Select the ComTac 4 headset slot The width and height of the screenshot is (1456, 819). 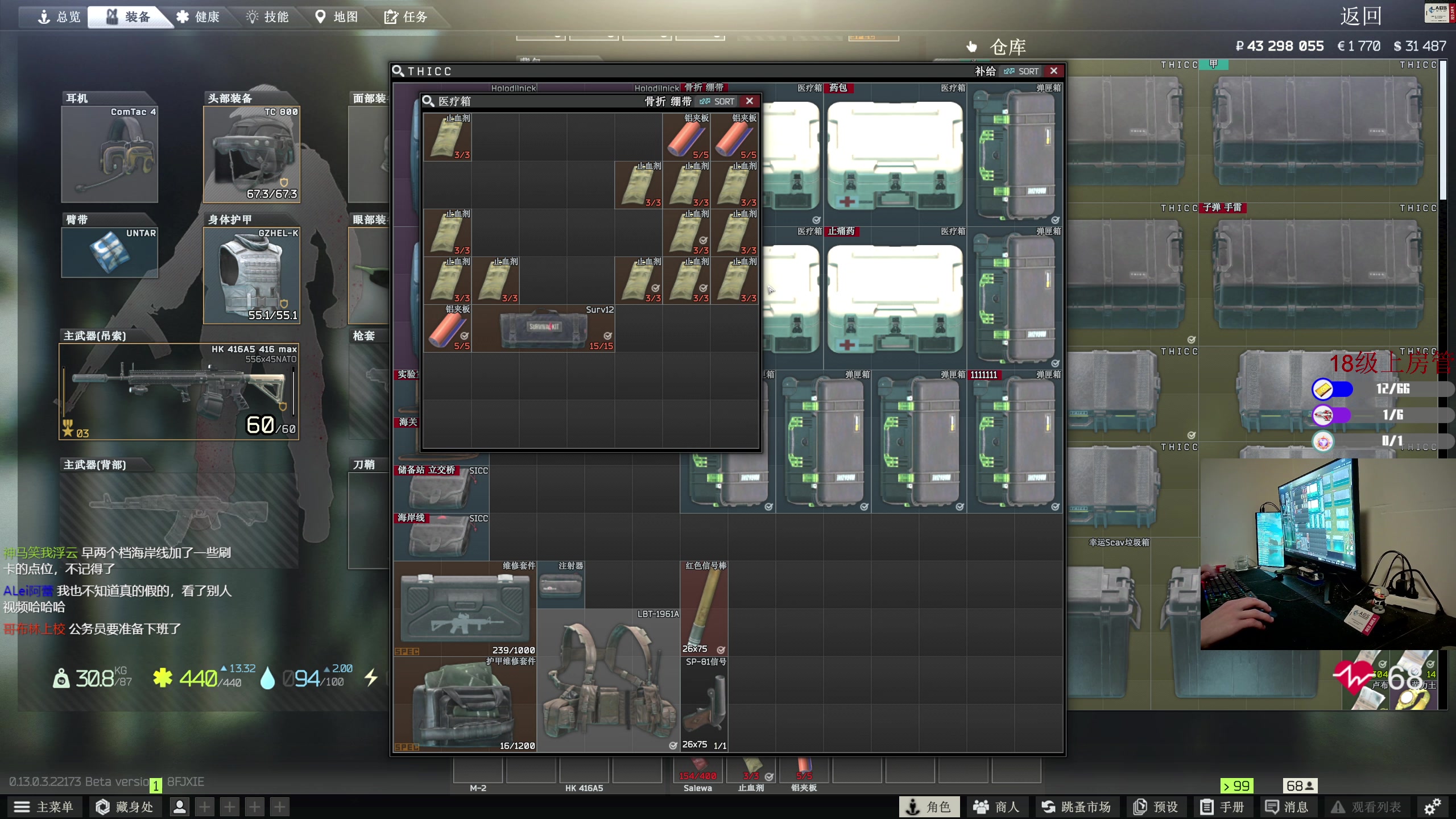[x=109, y=154]
